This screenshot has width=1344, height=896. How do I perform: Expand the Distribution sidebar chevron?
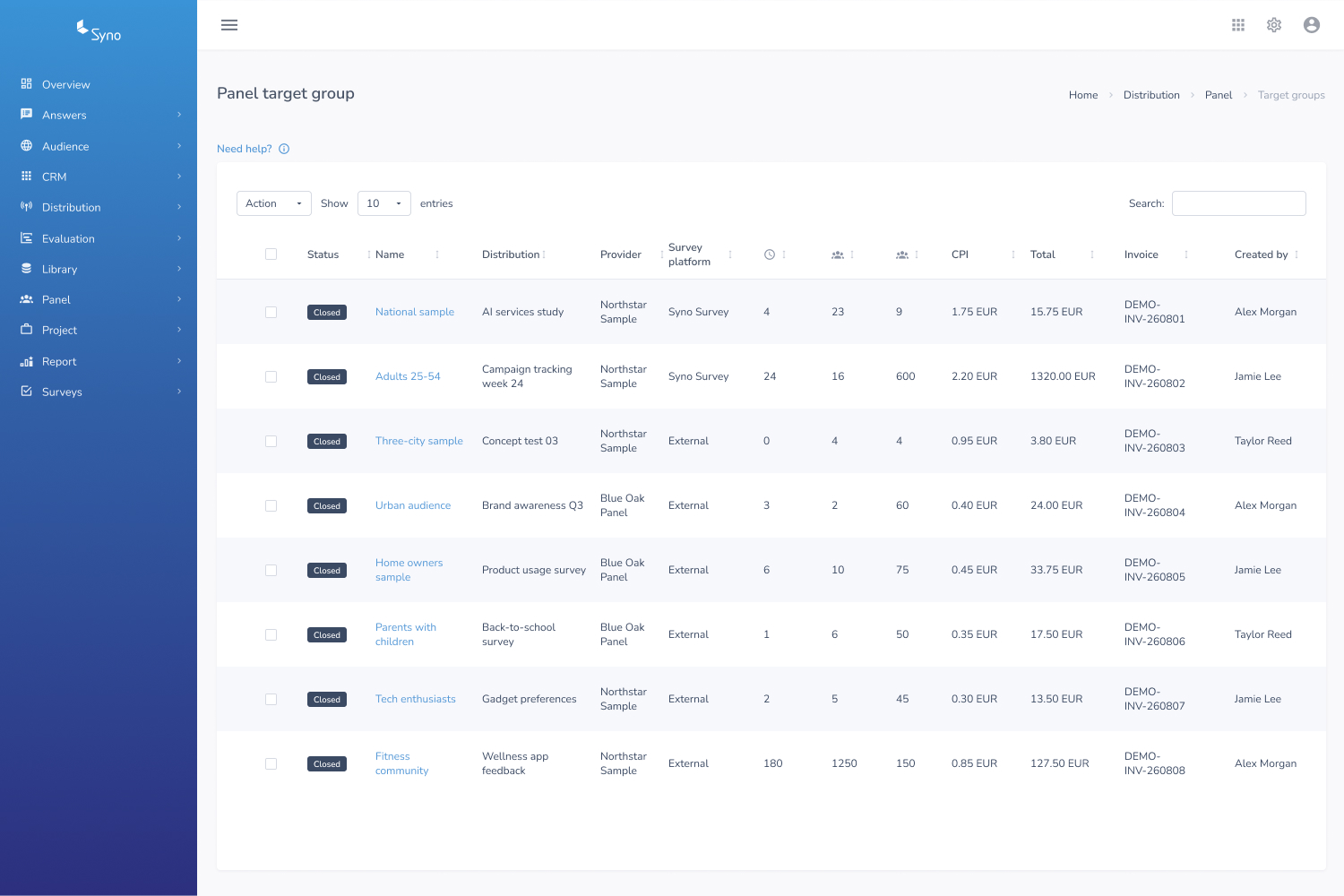pyautogui.click(x=179, y=207)
